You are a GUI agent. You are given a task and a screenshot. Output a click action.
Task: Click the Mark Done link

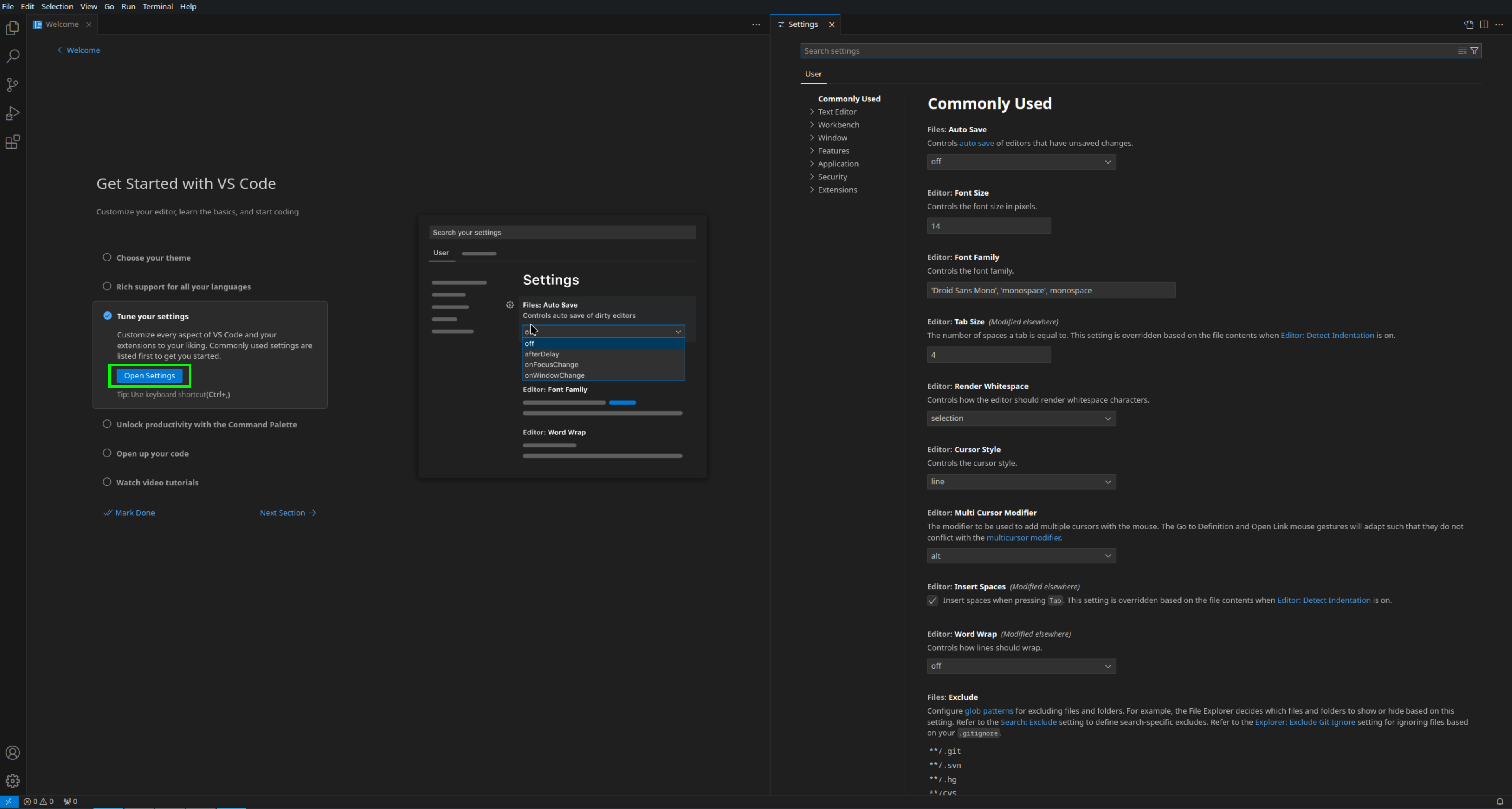pyautogui.click(x=130, y=513)
